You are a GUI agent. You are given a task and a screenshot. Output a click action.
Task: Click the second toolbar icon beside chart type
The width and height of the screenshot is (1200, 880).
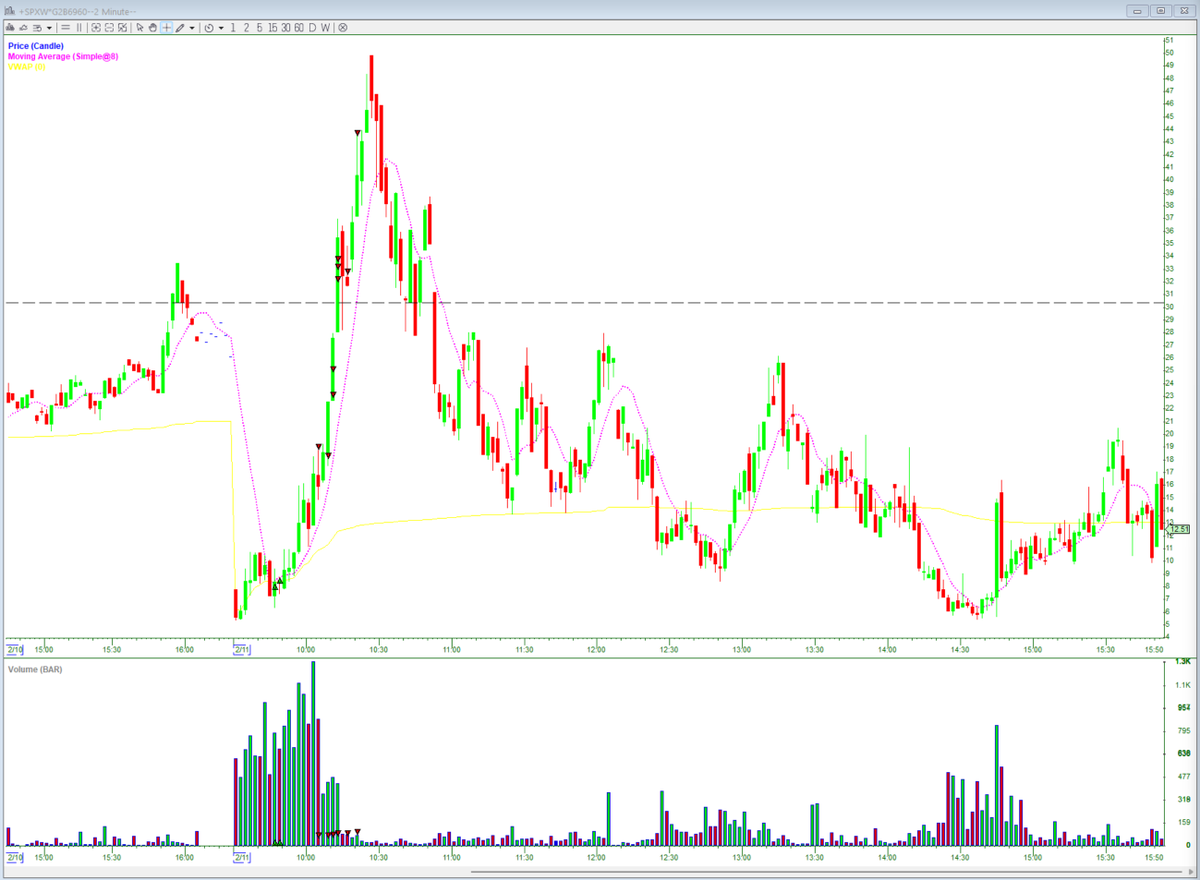pyautogui.click(x=23, y=28)
